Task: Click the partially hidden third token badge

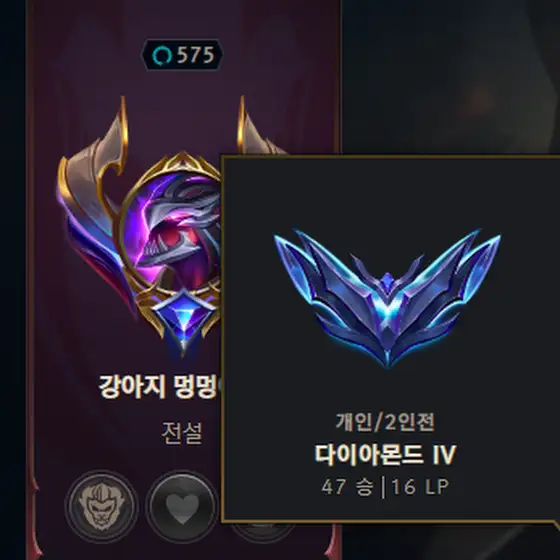Action: click(264, 532)
